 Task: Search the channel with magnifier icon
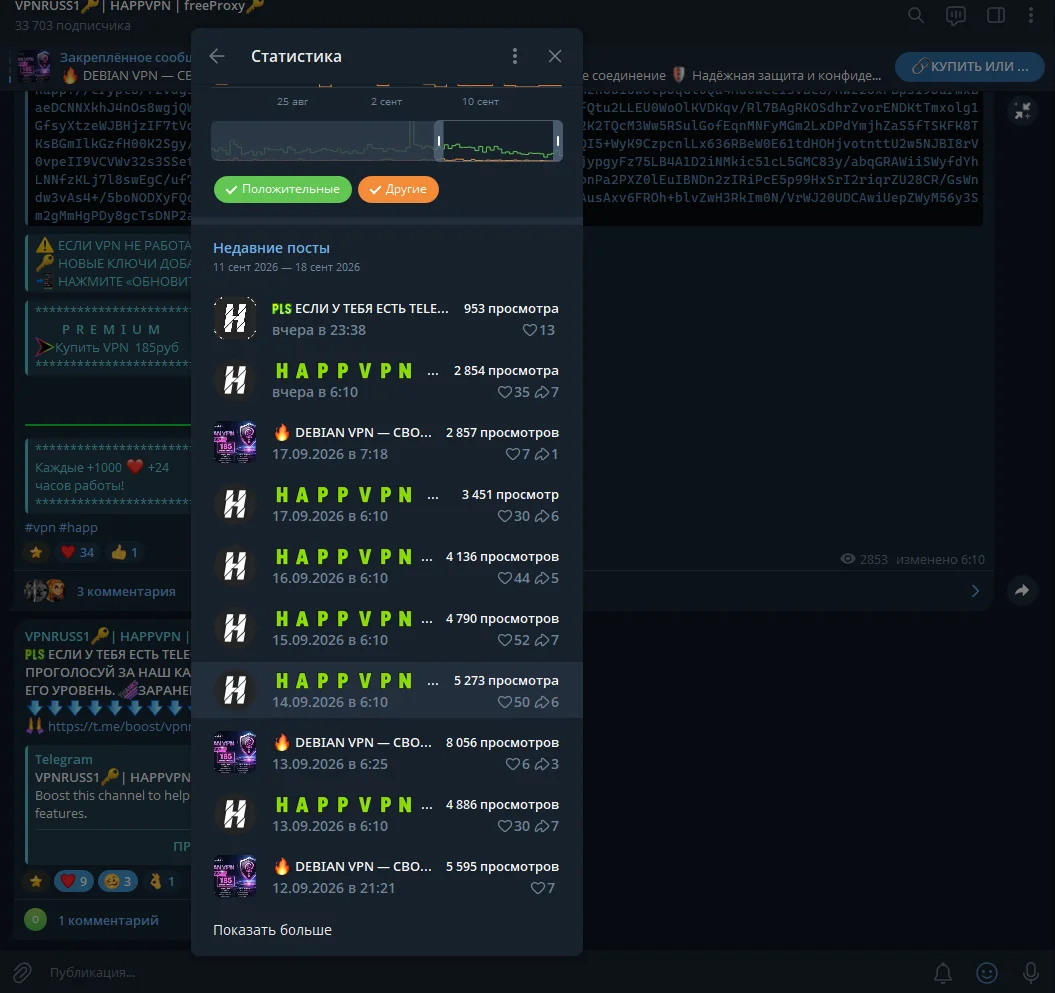point(916,15)
